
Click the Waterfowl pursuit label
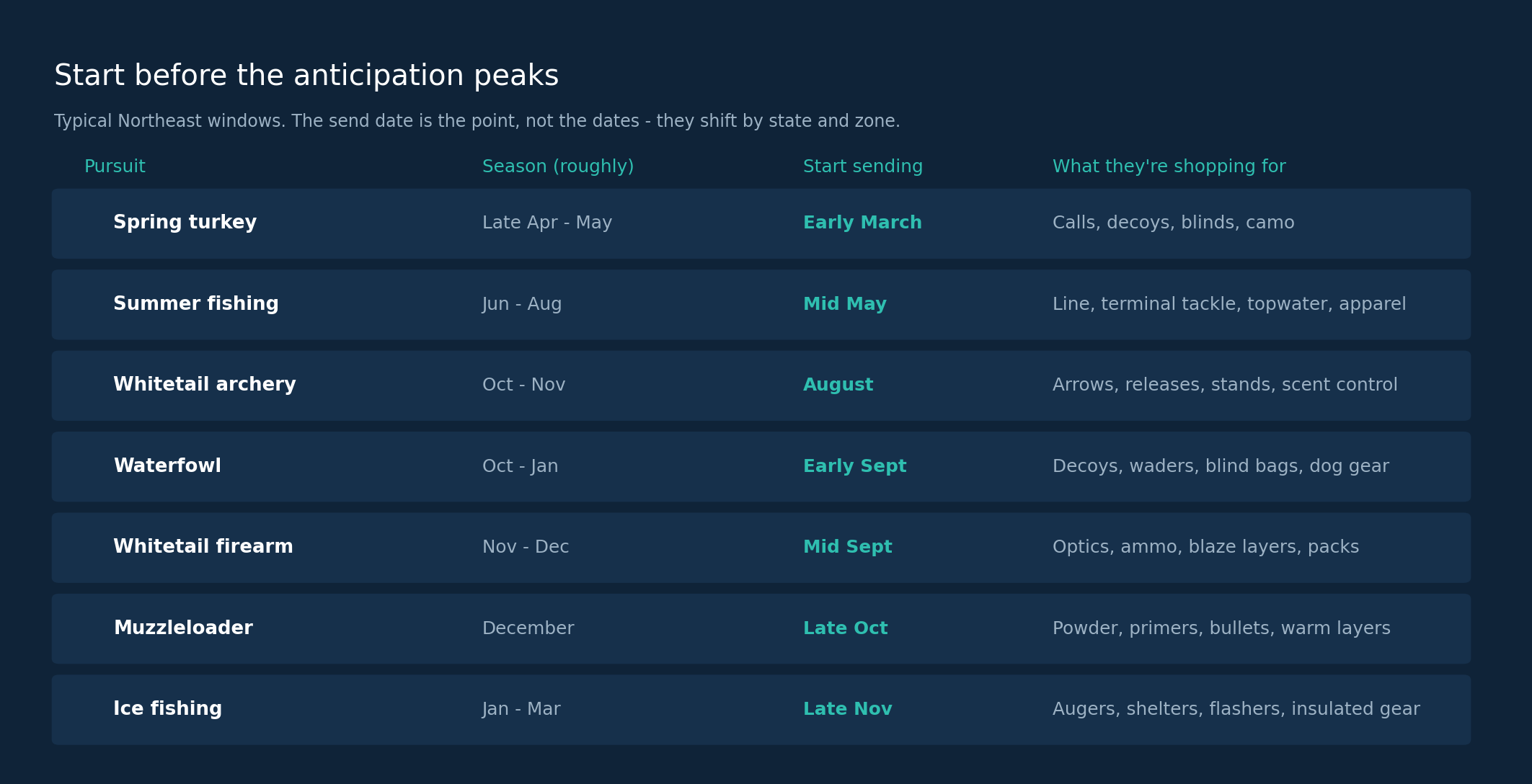click(x=167, y=466)
